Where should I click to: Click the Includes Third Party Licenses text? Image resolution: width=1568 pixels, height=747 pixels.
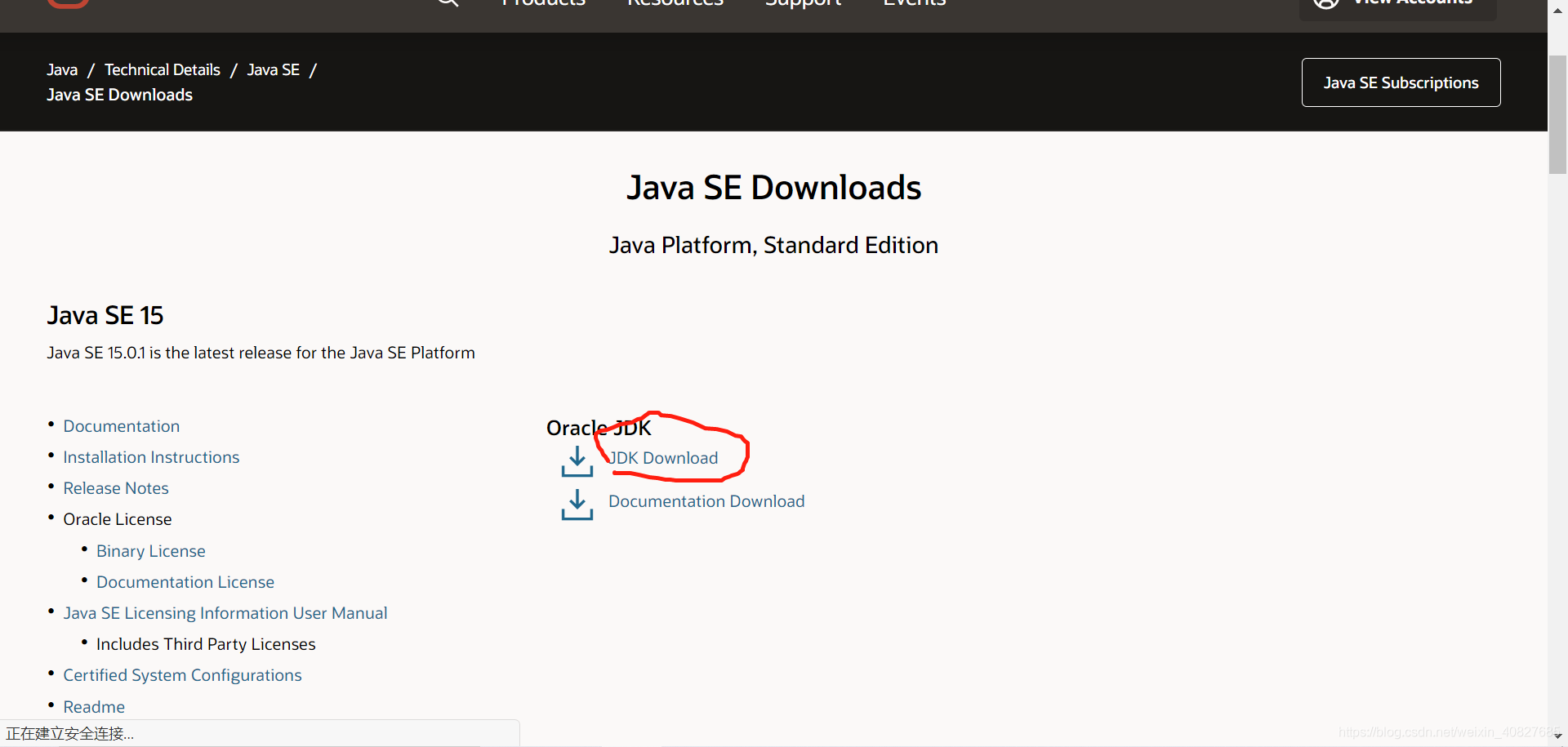point(206,644)
